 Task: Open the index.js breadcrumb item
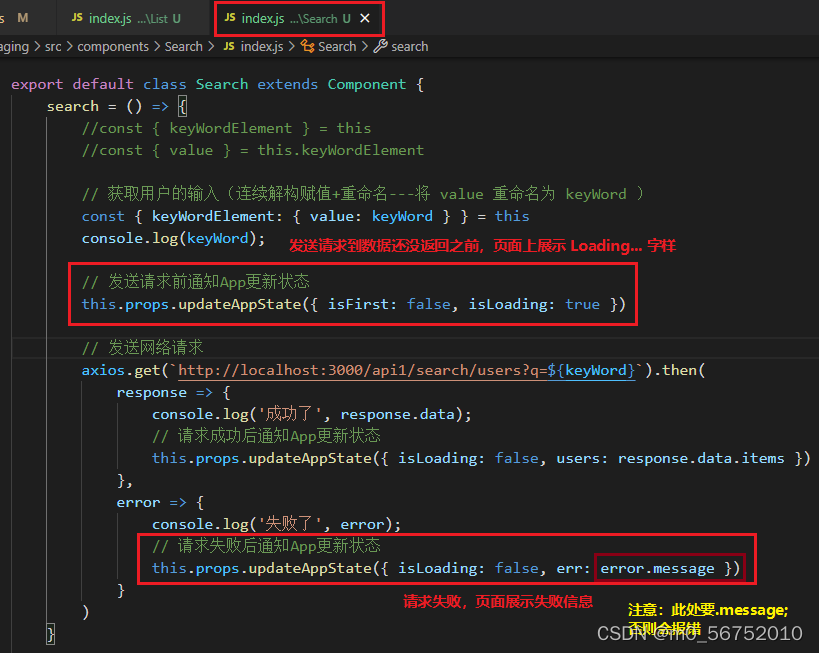(262, 46)
